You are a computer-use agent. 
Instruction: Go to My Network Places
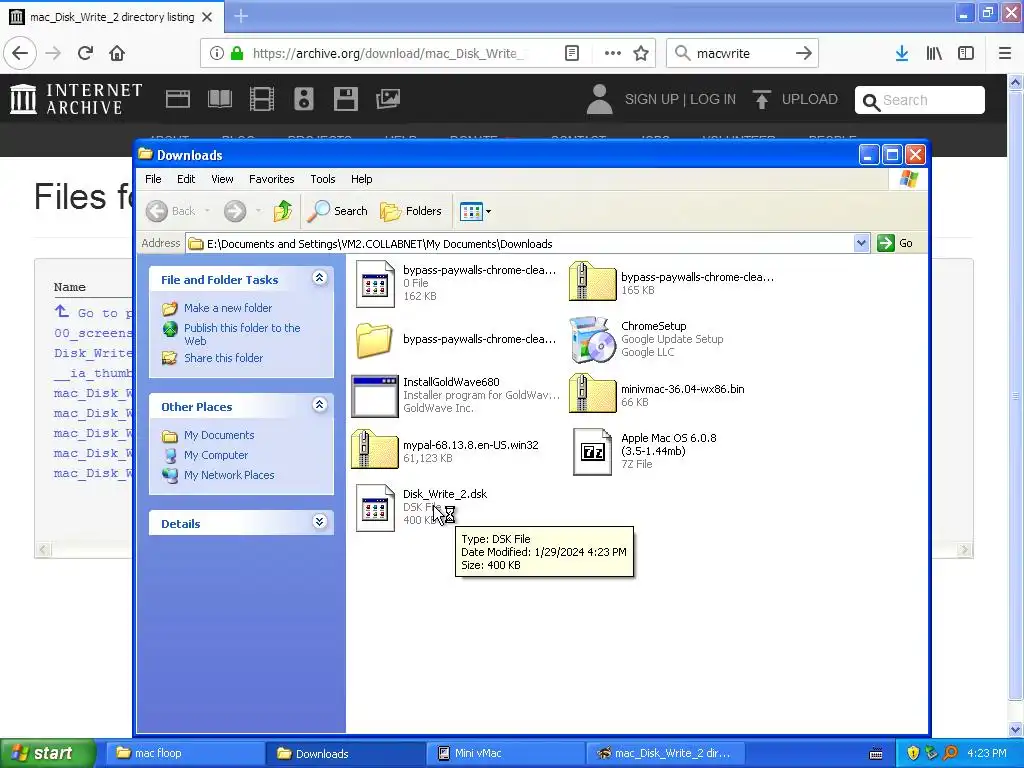pyautogui.click(x=229, y=475)
